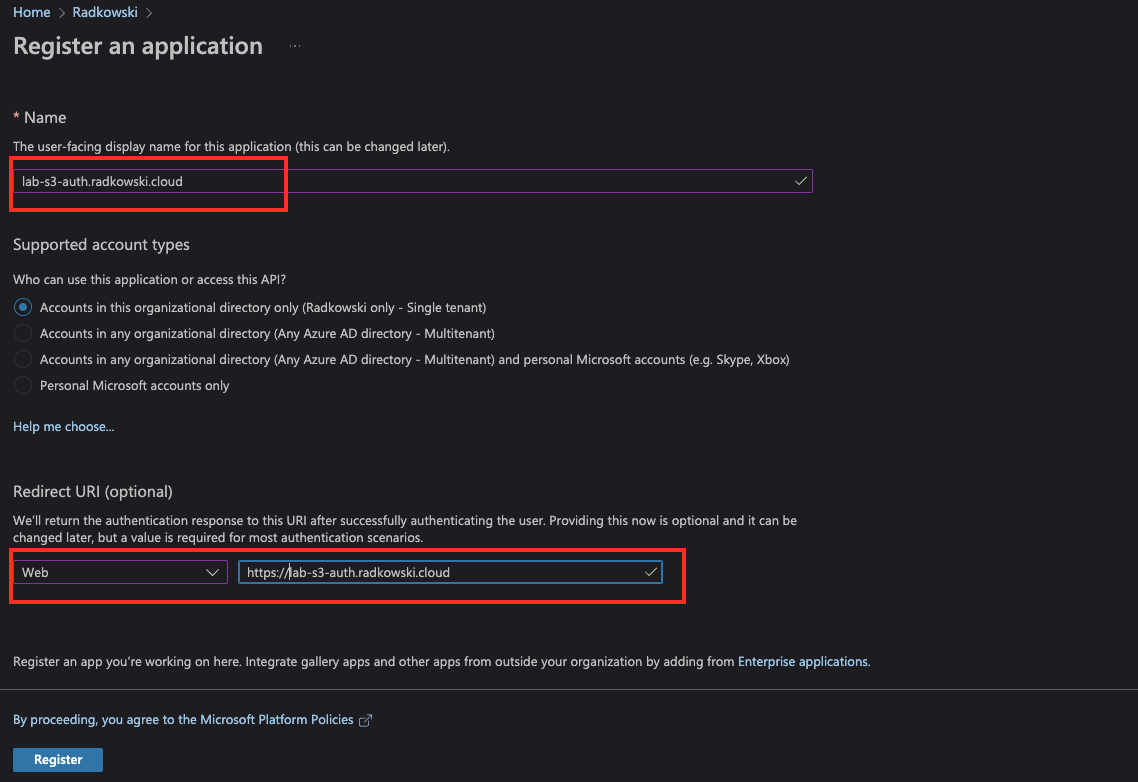
Task: Open the Microsoft Platform Policies agreement link
Action: pos(184,720)
